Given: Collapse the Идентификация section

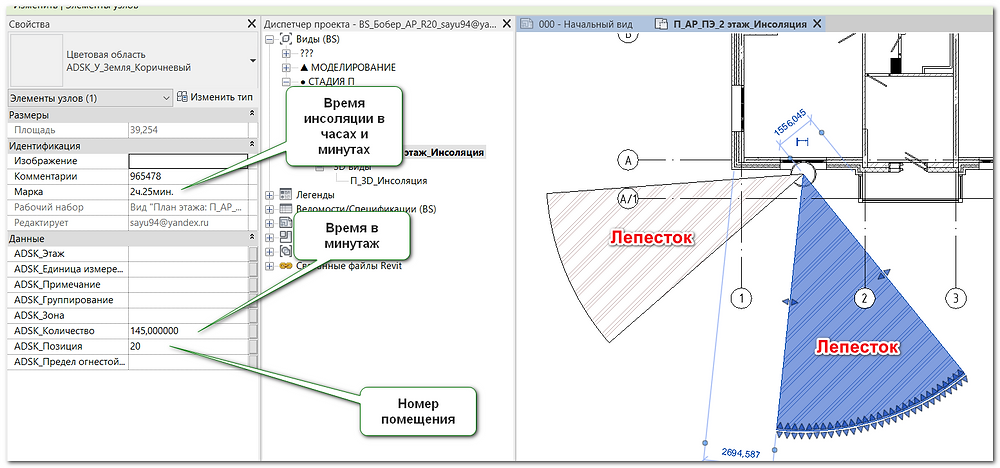Looking at the screenshot, I should (x=252, y=146).
